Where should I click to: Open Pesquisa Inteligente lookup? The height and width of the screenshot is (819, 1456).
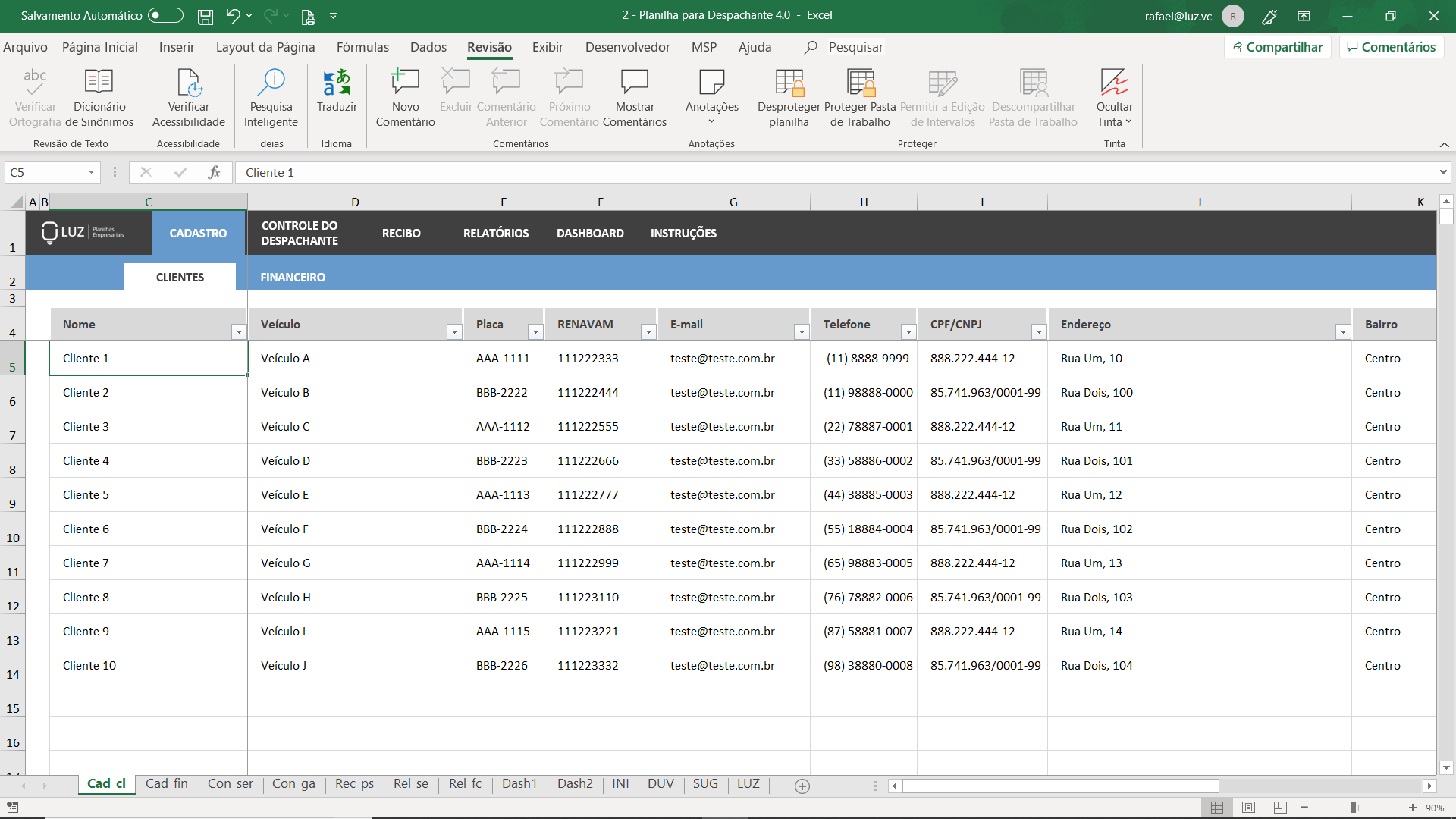271,99
